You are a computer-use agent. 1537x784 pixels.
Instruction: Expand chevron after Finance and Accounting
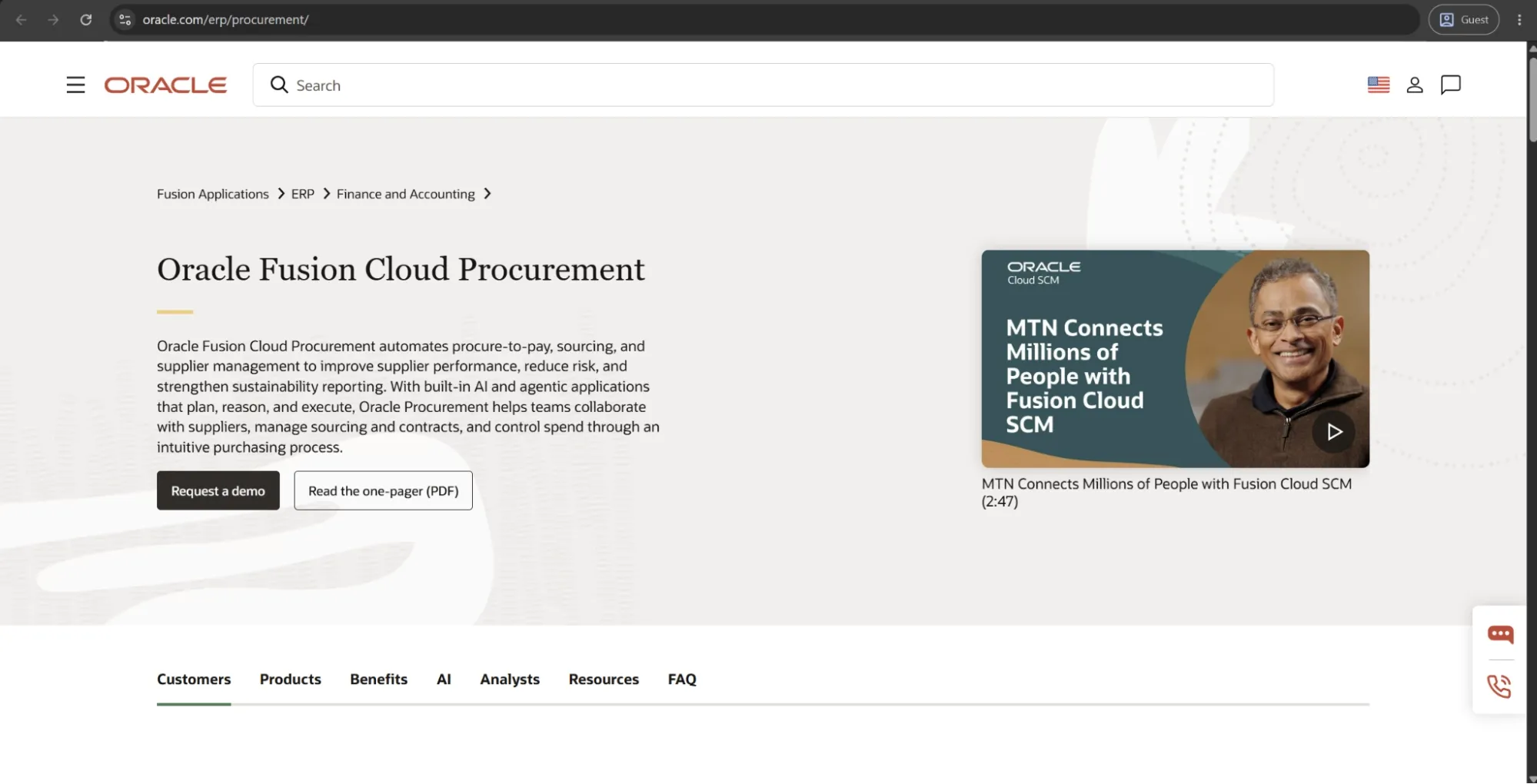pos(487,194)
